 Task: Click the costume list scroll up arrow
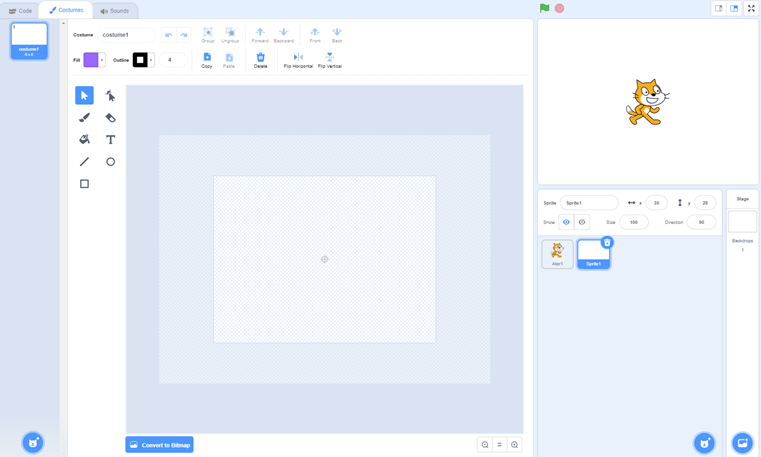click(x=63, y=23)
